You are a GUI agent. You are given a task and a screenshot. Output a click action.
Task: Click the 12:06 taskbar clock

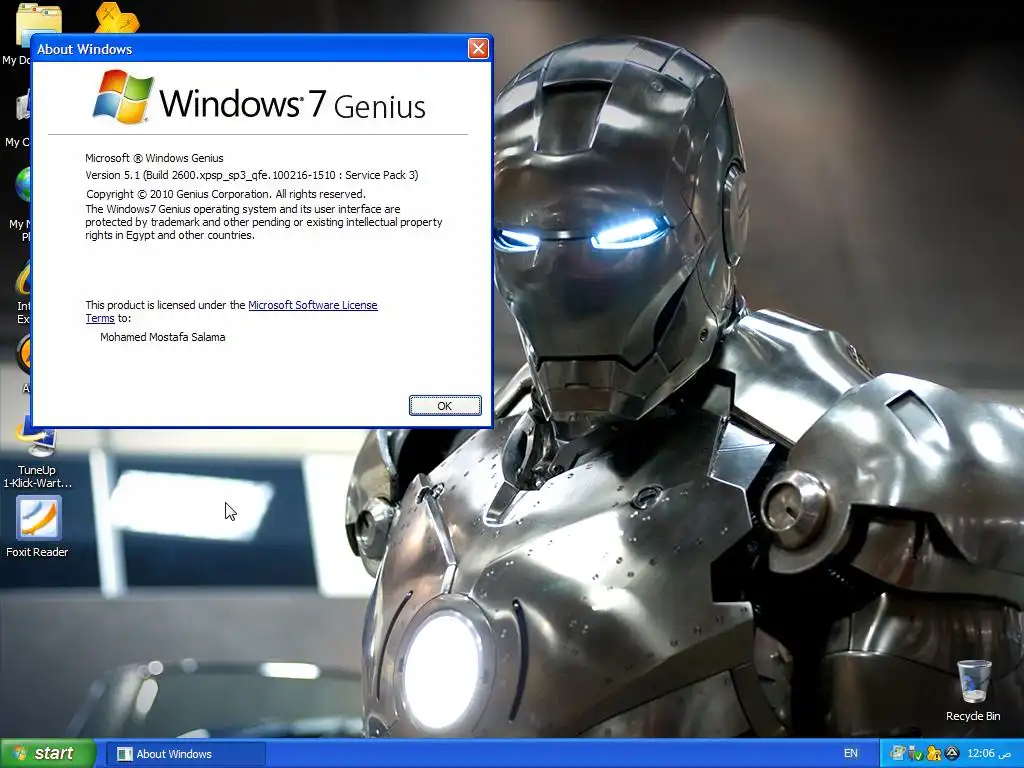989,754
